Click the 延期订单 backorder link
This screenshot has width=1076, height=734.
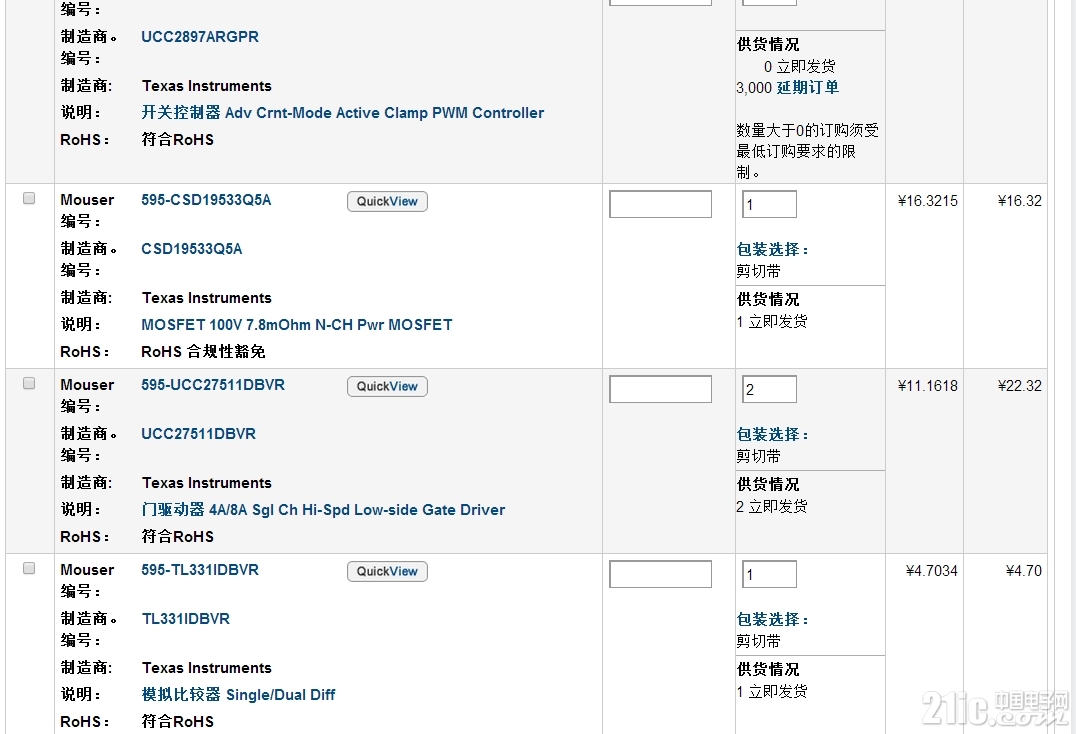(x=808, y=88)
